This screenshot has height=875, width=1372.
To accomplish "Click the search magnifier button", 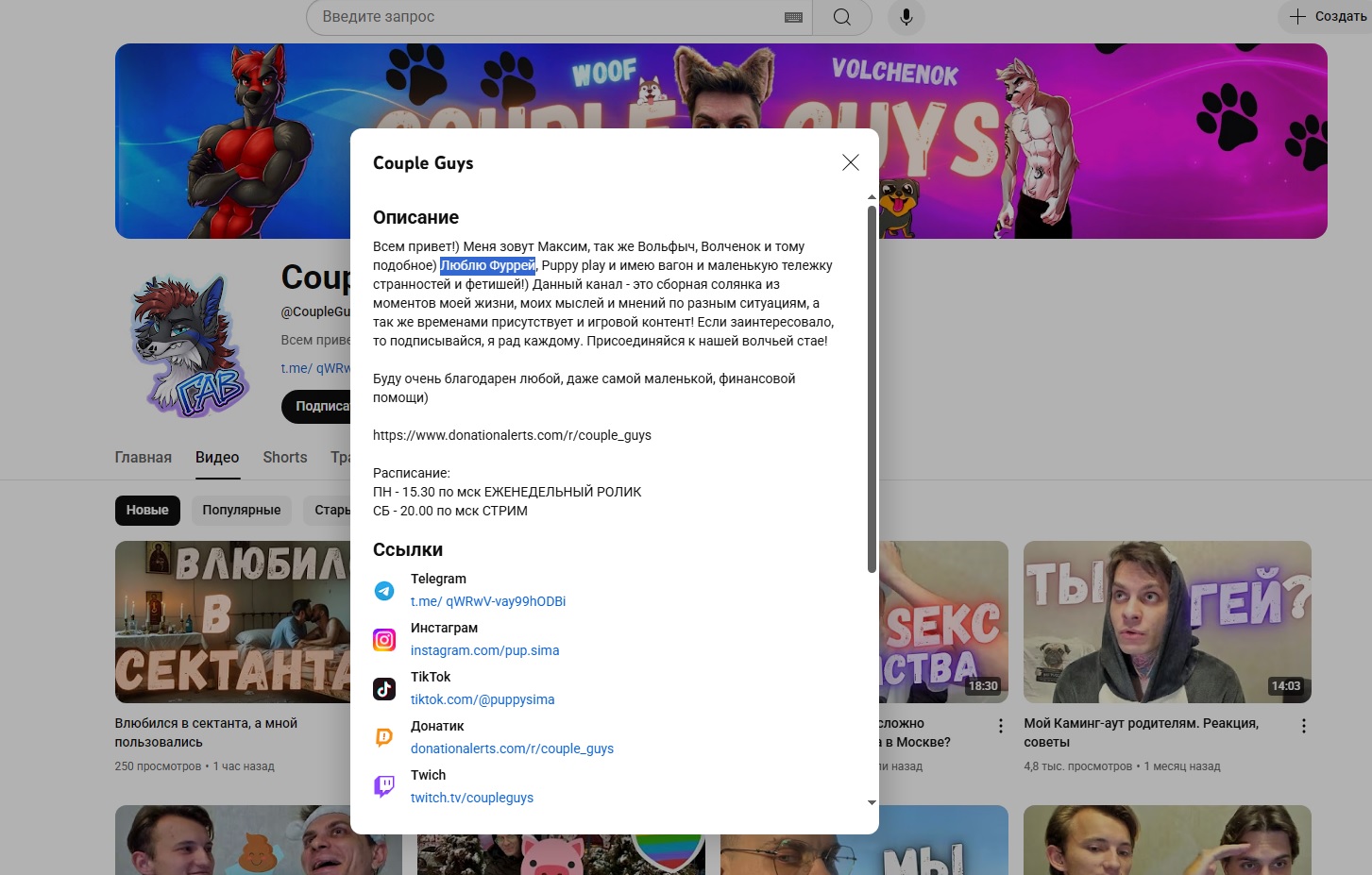I will click(842, 17).
